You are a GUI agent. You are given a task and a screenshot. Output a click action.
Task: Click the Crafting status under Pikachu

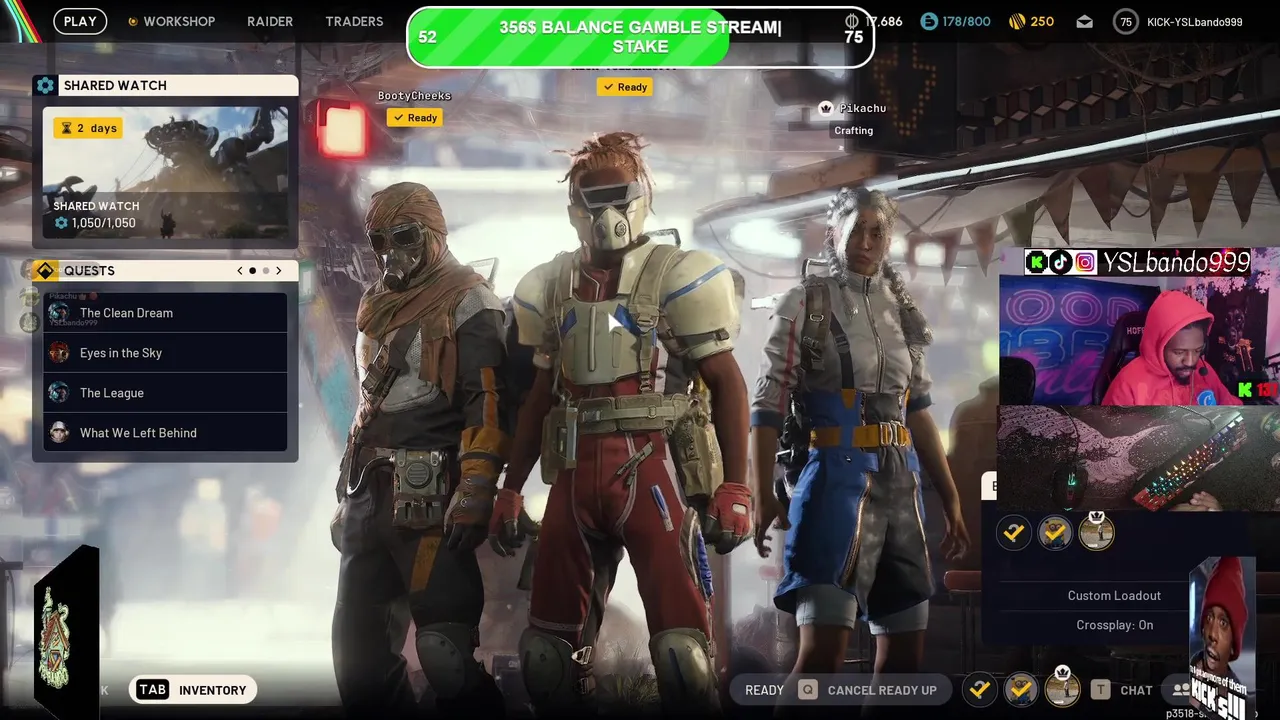pos(853,131)
